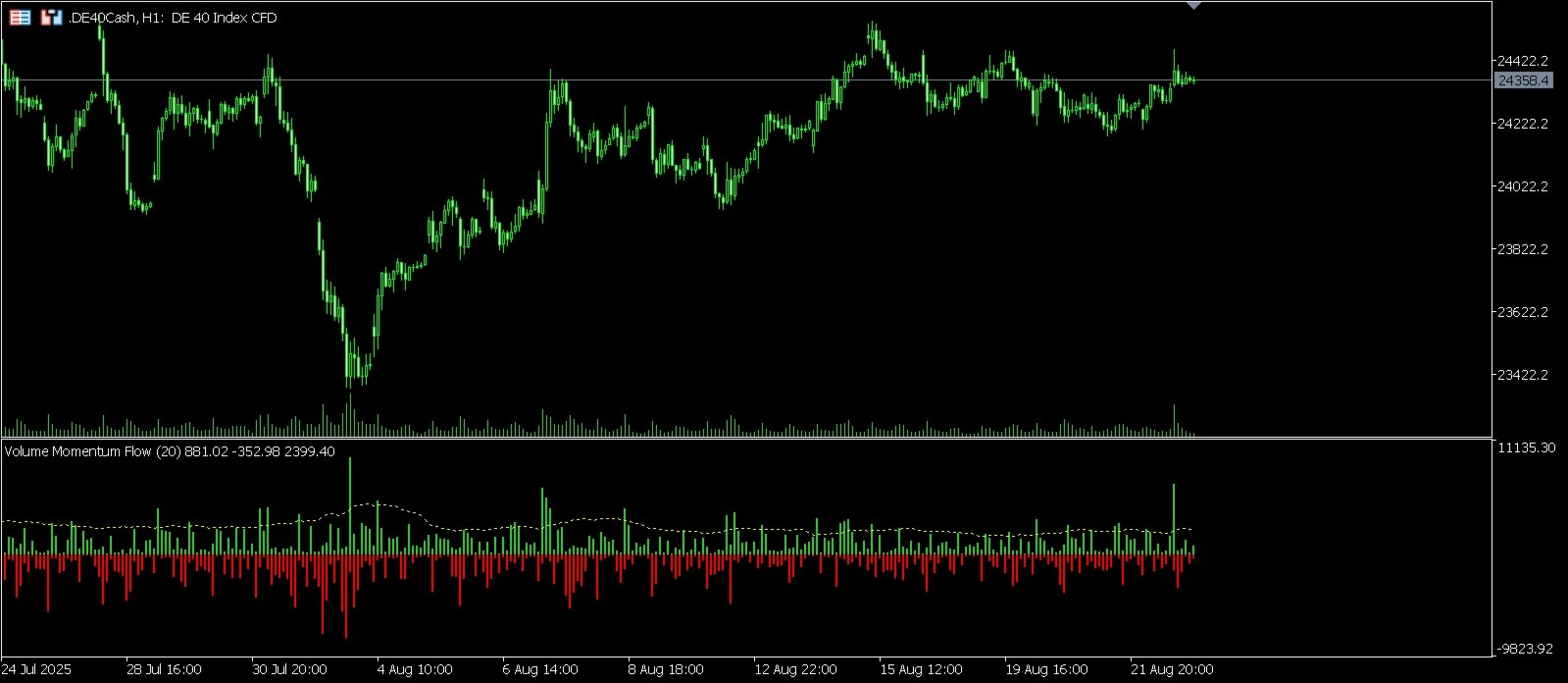The height and width of the screenshot is (683, 1568).
Task: Click the 15 Aug 12:00 time label
Action: (921, 669)
